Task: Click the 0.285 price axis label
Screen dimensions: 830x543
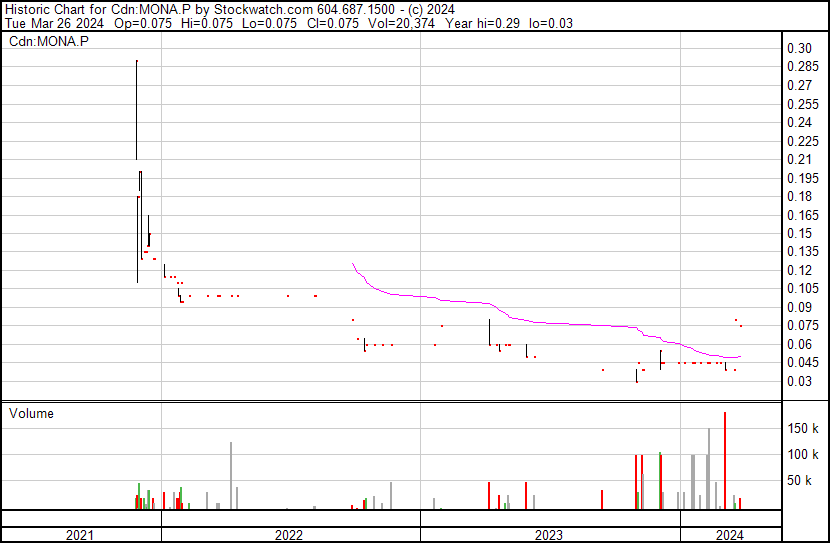Action: pyautogui.click(x=802, y=67)
